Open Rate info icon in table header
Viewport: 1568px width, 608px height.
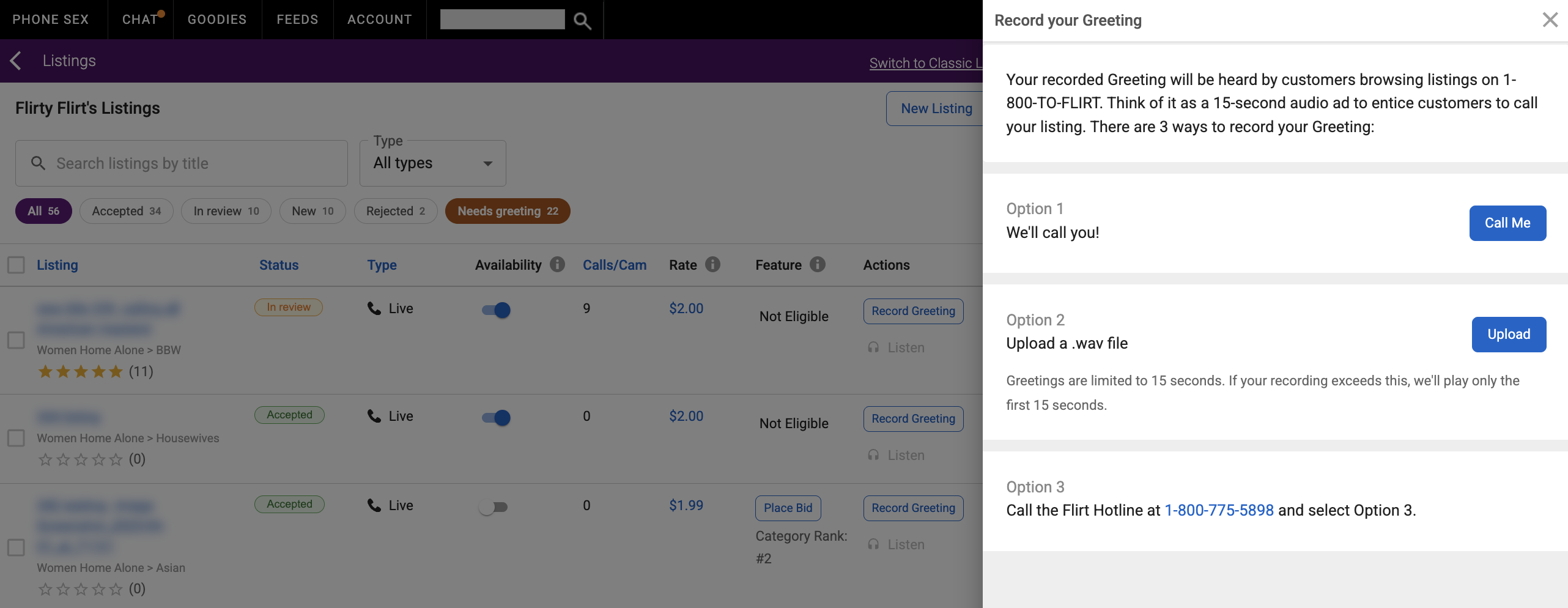tap(712, 264)
